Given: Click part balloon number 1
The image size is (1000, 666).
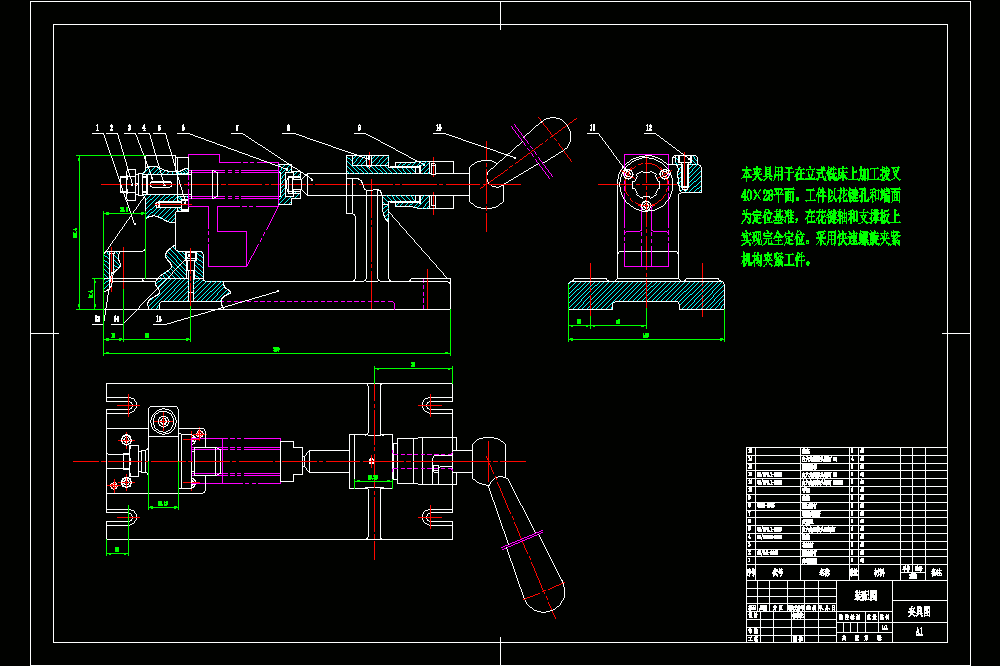Looking at the screenshot, I should coord(98,128).
